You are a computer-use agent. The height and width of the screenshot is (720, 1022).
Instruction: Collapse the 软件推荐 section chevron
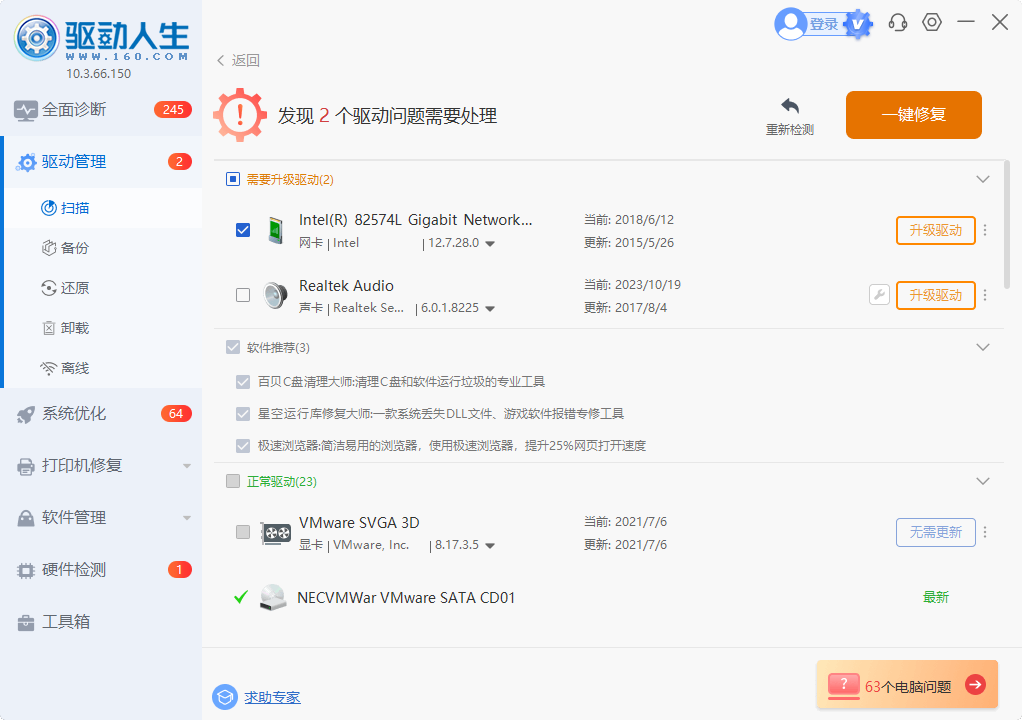(x=983, y=347)
